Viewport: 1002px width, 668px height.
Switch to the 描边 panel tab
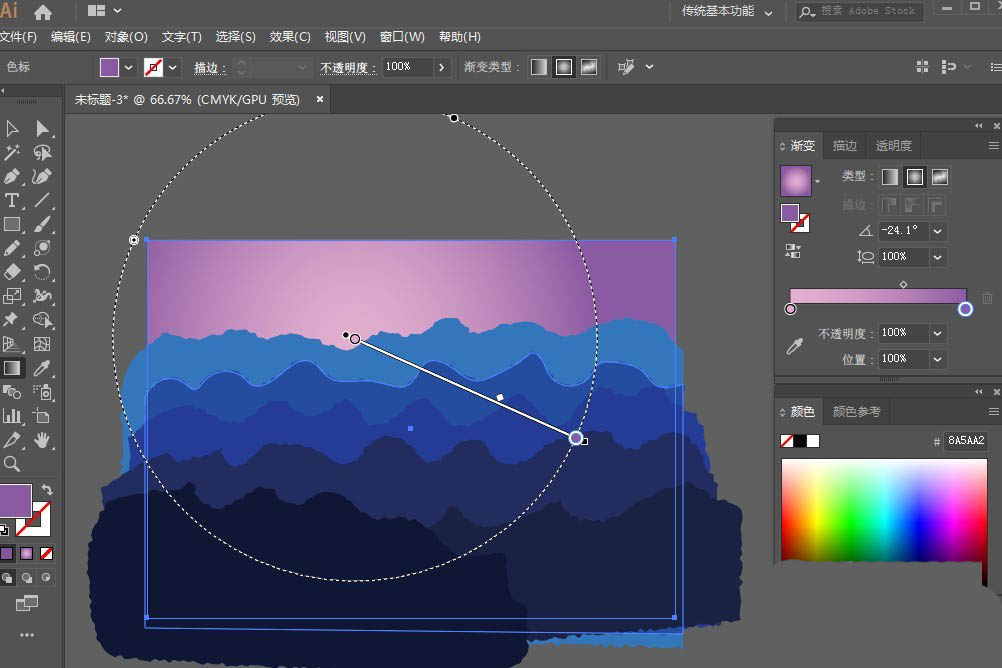844,146
